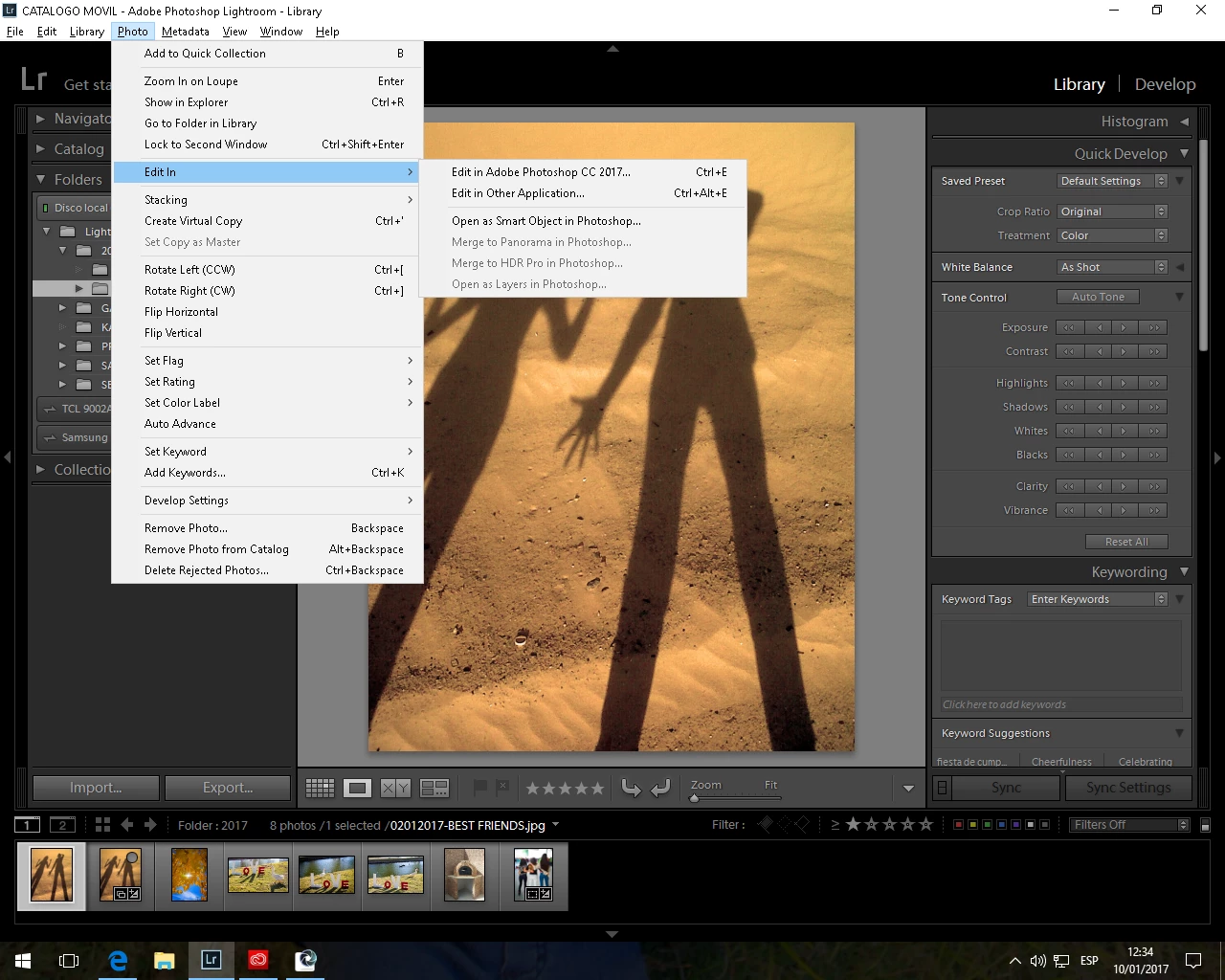Choose Edit in Other Application
Screen dimensions: 1225x980
tap(582, 193)
